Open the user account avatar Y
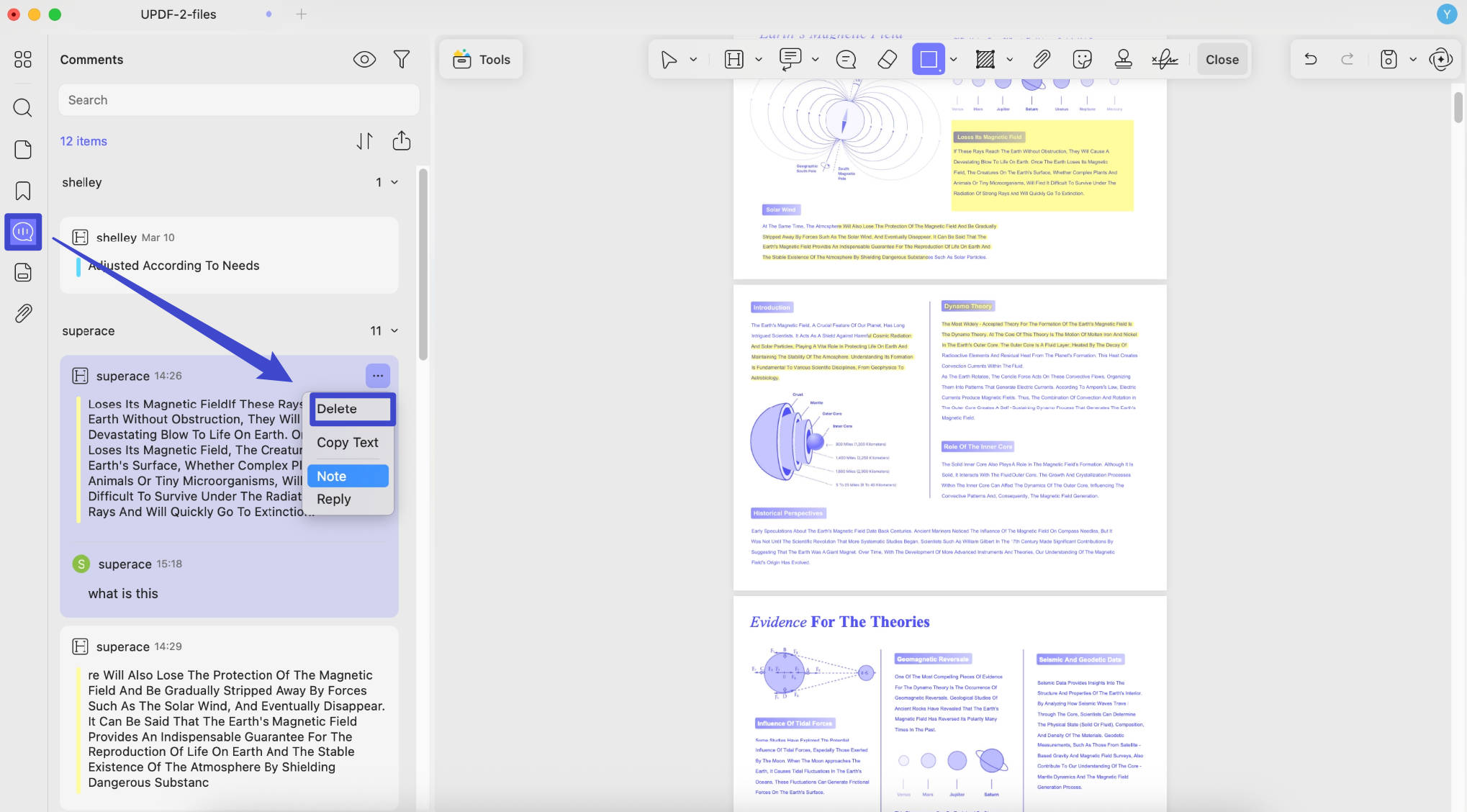 point(1447,14)
